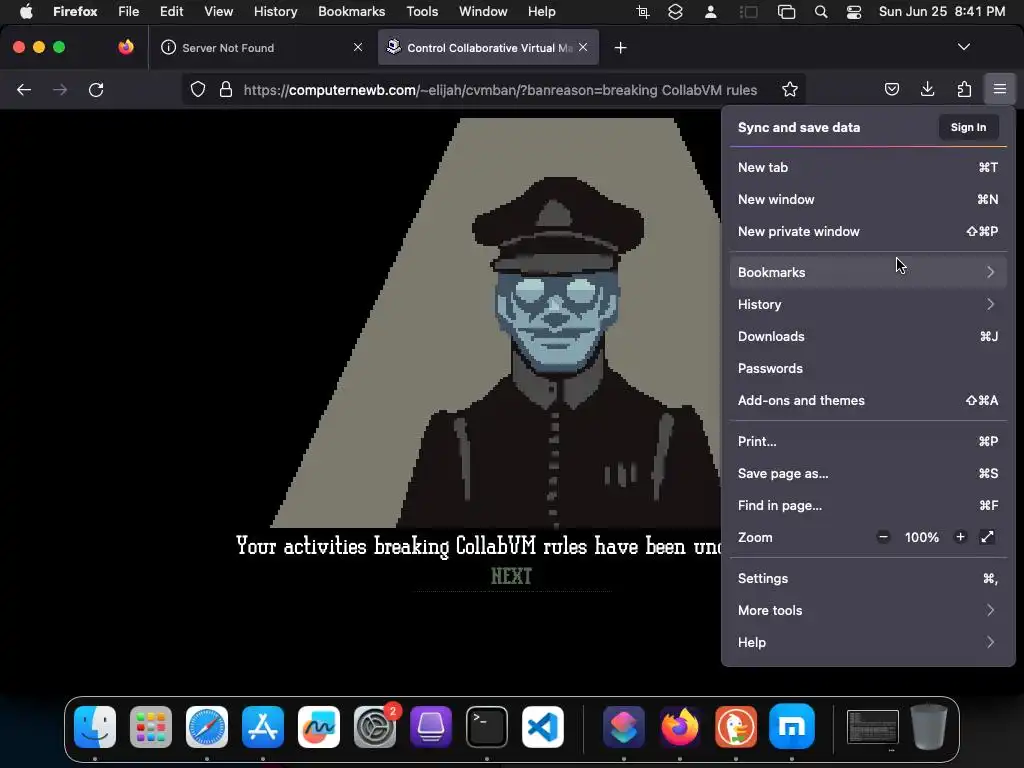
Task: Click the screenshot crop menu bar icon
Action: 643,12
